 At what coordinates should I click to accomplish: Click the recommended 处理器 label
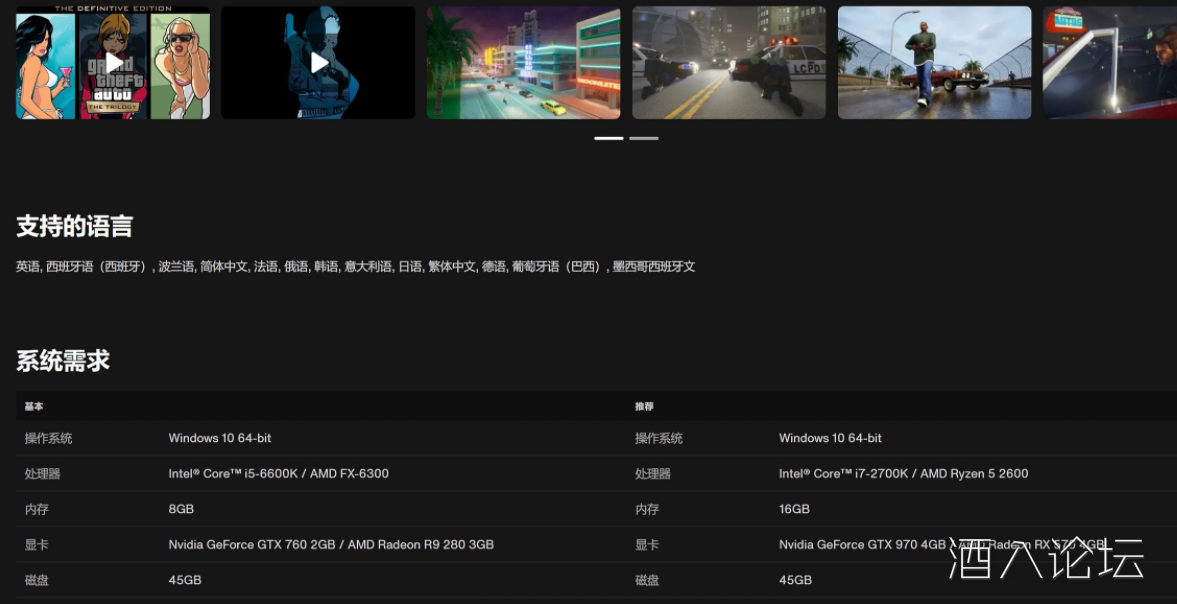tap(652, 473)
